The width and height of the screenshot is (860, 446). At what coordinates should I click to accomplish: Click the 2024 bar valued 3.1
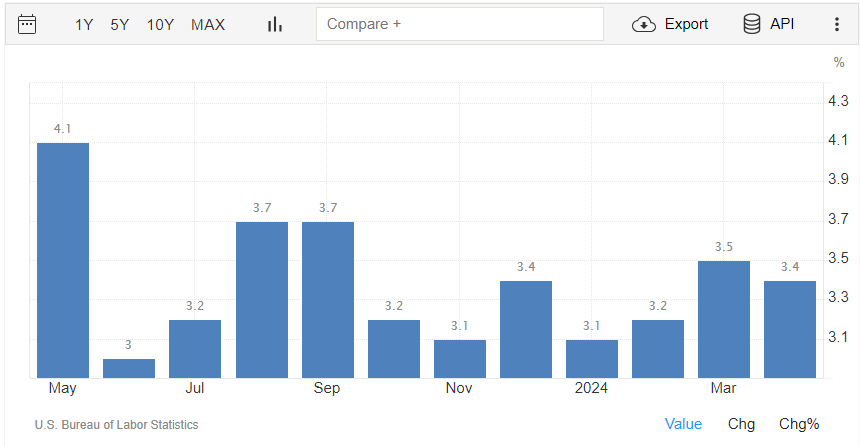[x=592, y=359]
